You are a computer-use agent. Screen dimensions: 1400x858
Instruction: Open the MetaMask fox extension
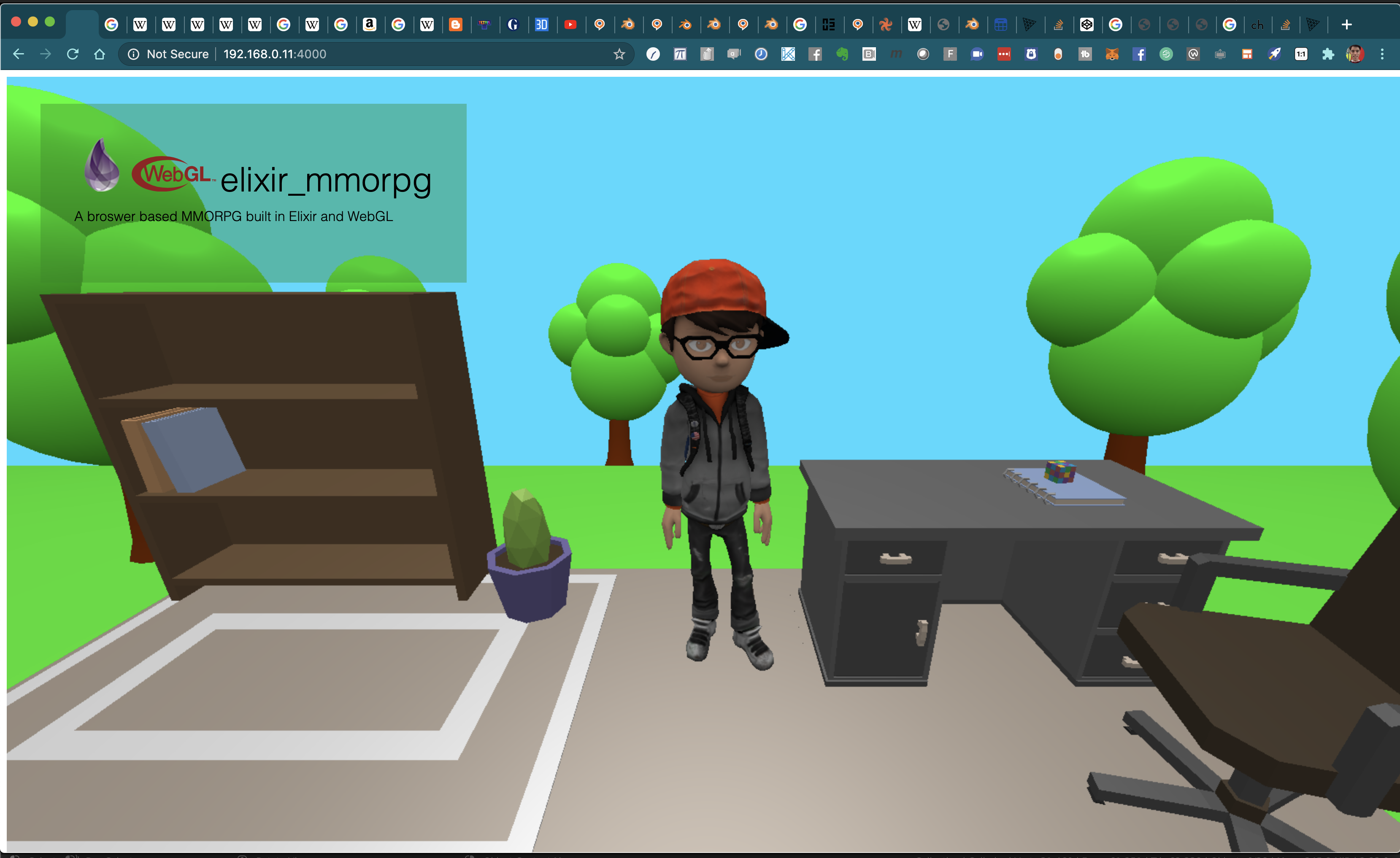pos(1112,54)
